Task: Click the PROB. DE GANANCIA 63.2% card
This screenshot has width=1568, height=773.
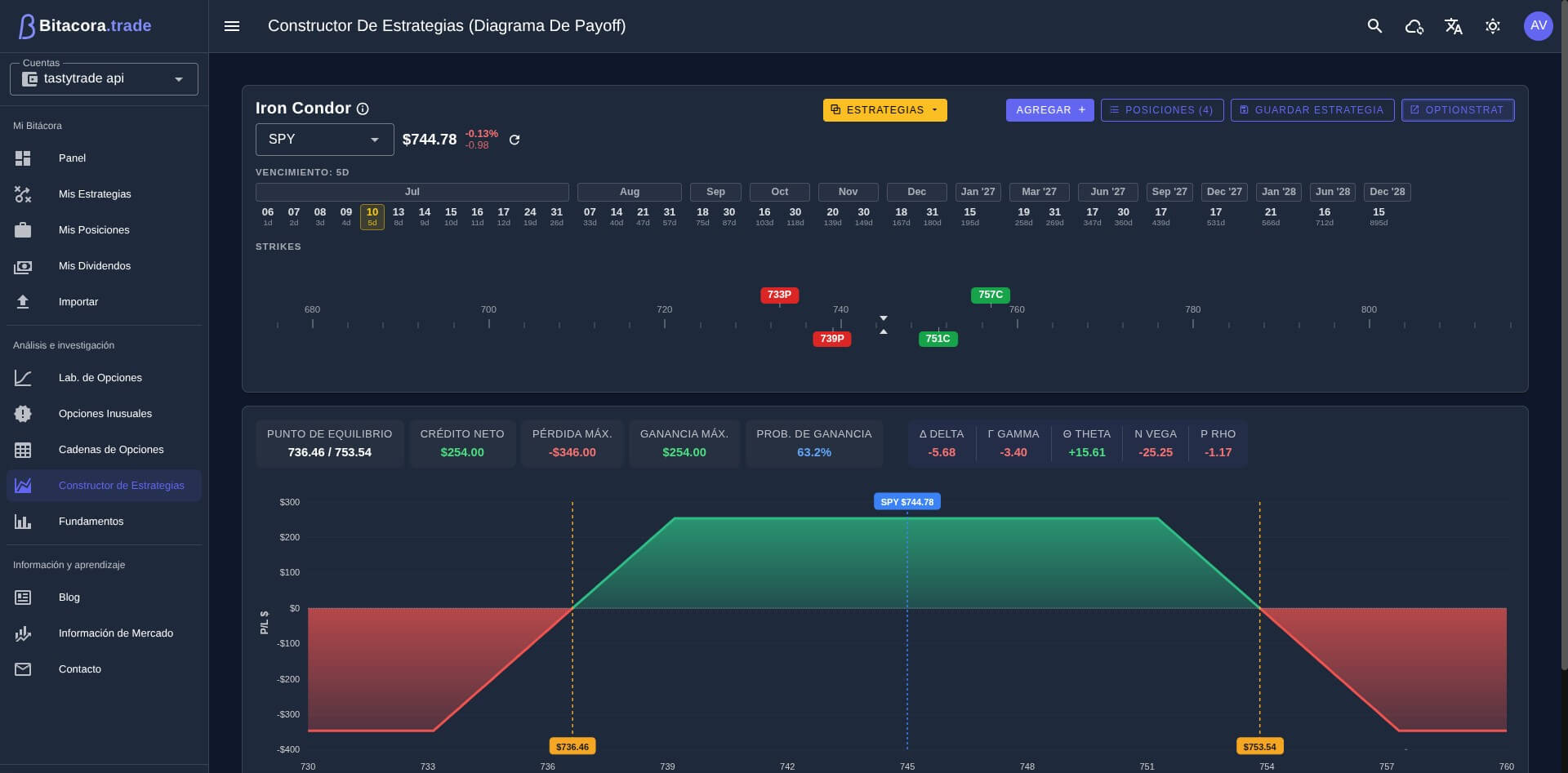Action: point(814,443)
